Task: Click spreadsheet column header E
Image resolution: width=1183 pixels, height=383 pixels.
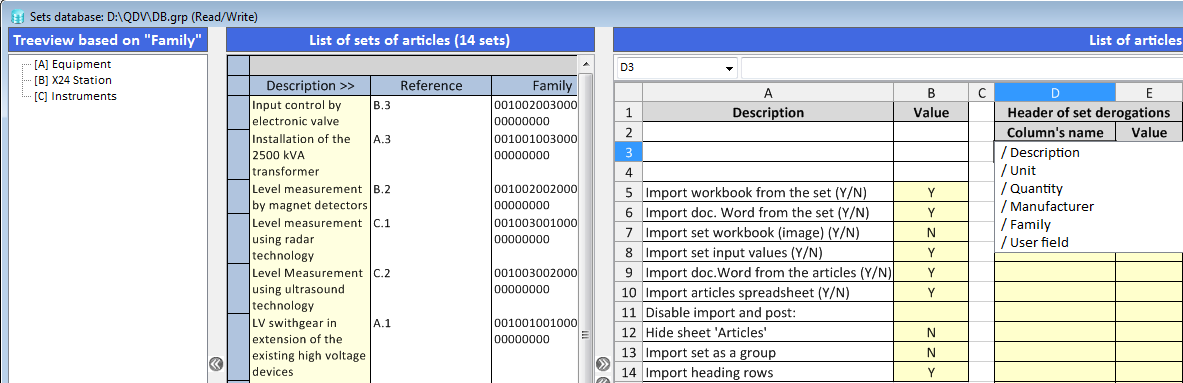Action: (1148, 93)
